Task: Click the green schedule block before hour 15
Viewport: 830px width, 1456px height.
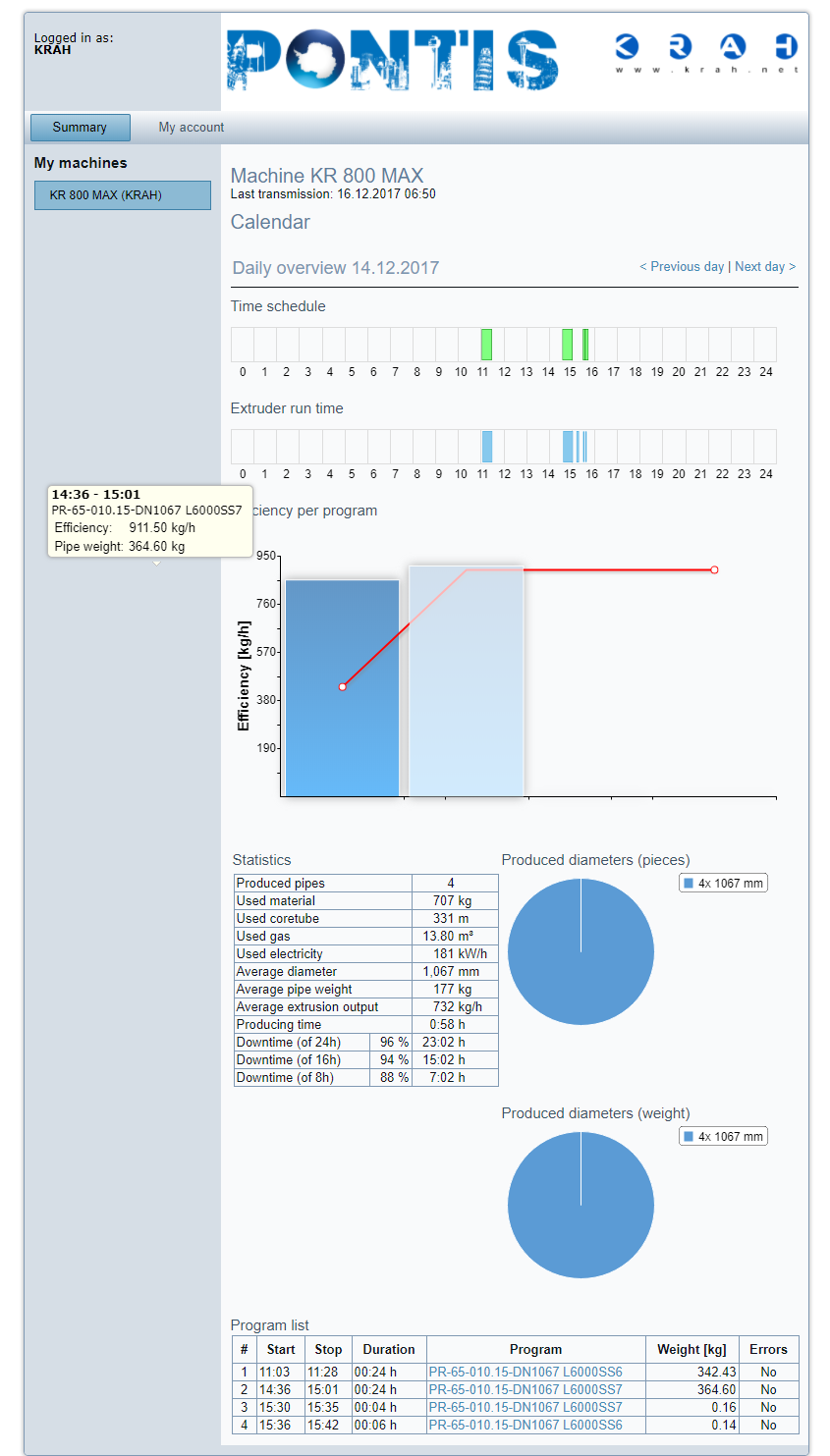Action: [567, 345]
